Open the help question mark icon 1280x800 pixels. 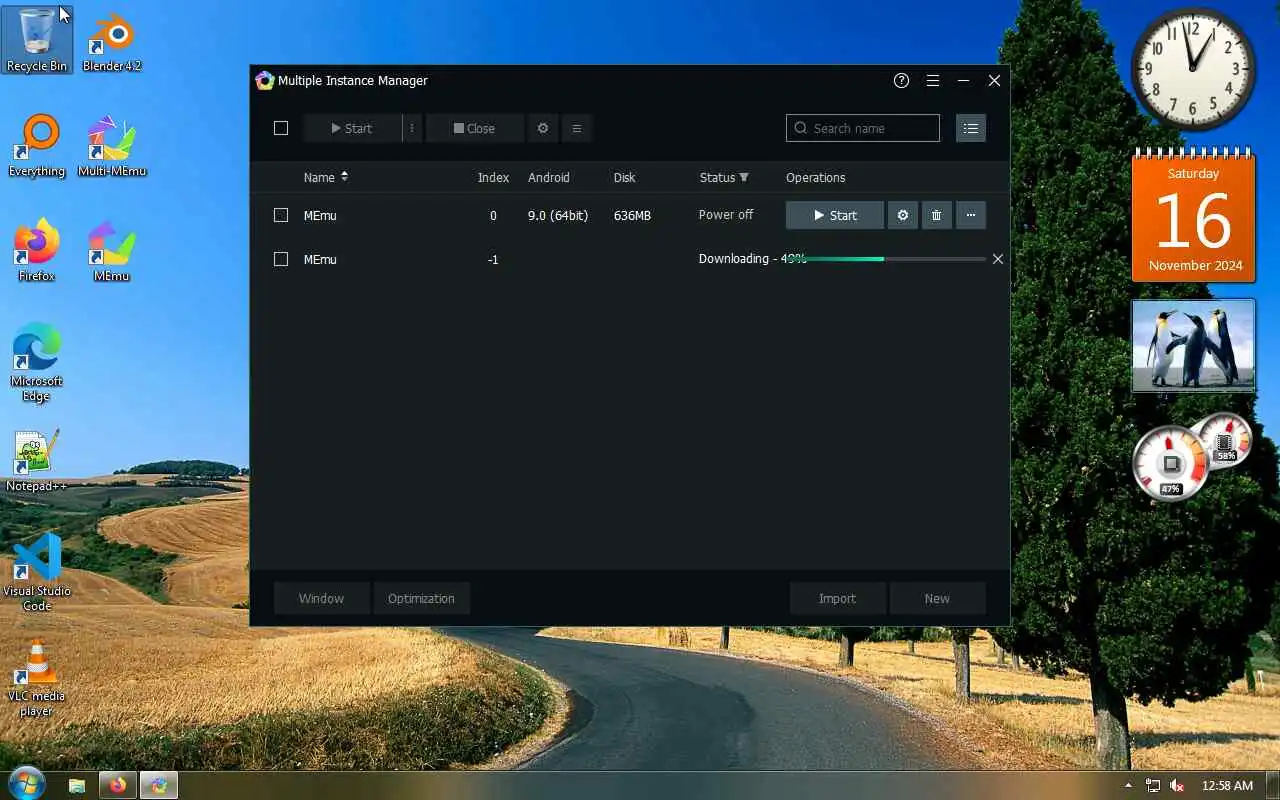click(x=901, y=81)
